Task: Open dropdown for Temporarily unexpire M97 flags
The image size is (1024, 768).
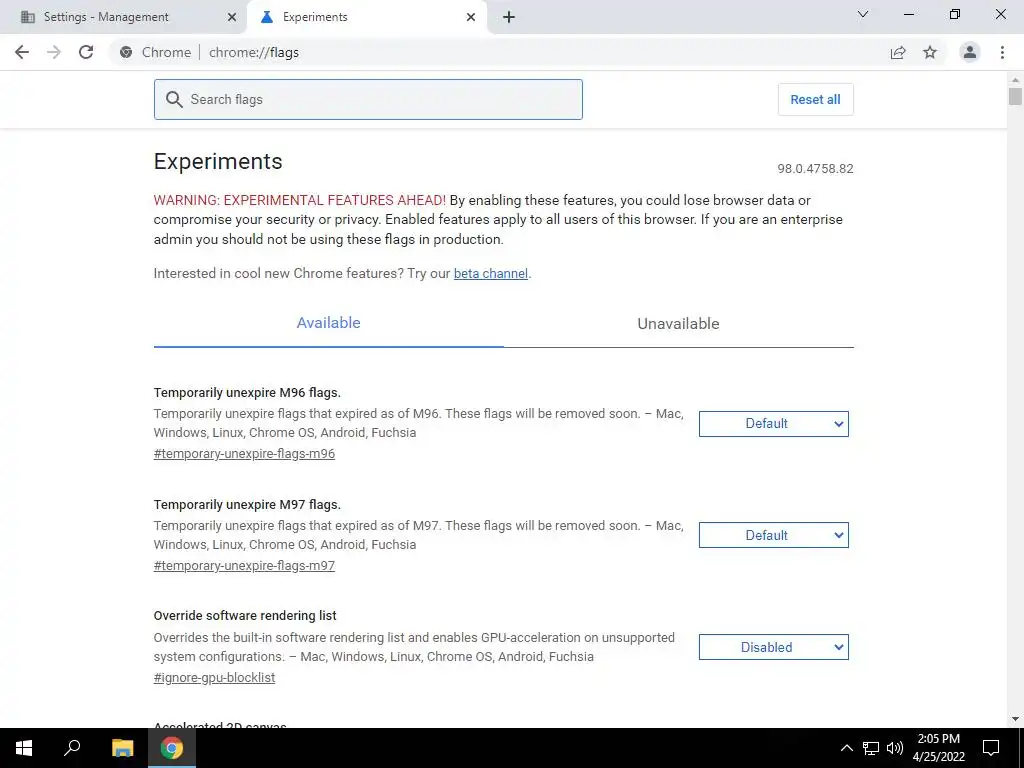Action: (773, 536)
